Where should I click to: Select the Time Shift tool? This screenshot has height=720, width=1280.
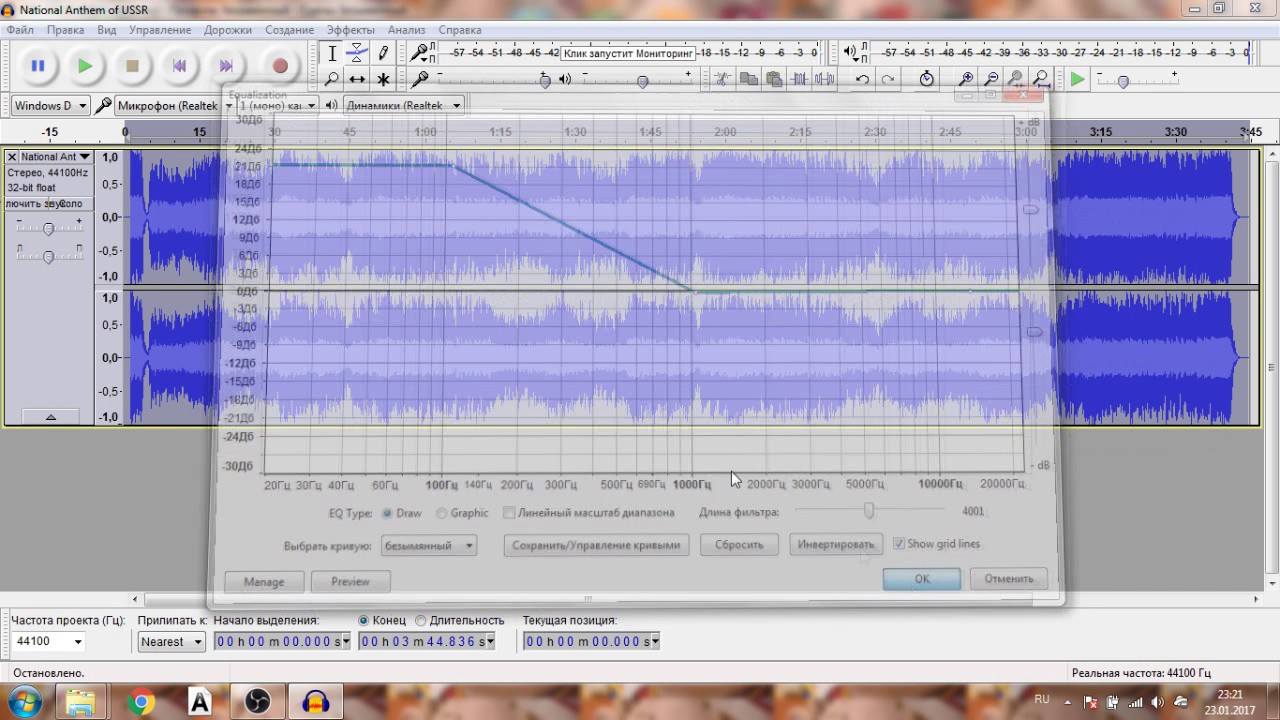tap(357, 79)
